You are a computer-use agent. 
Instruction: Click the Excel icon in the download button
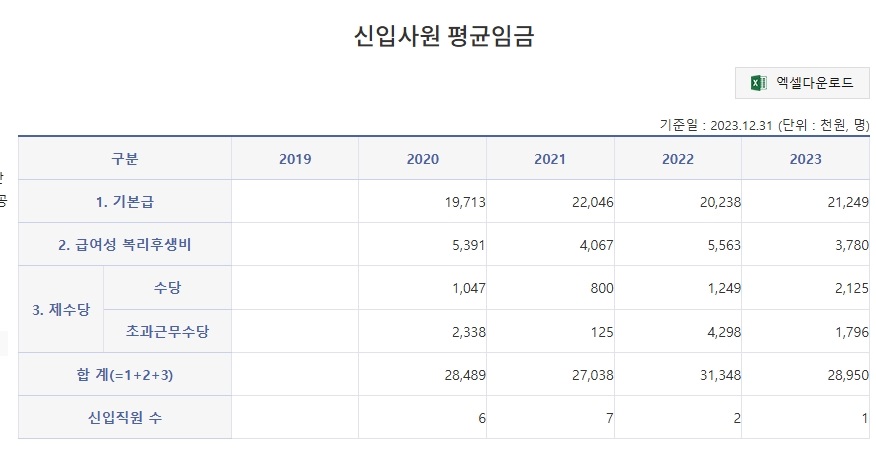point(759,83)
